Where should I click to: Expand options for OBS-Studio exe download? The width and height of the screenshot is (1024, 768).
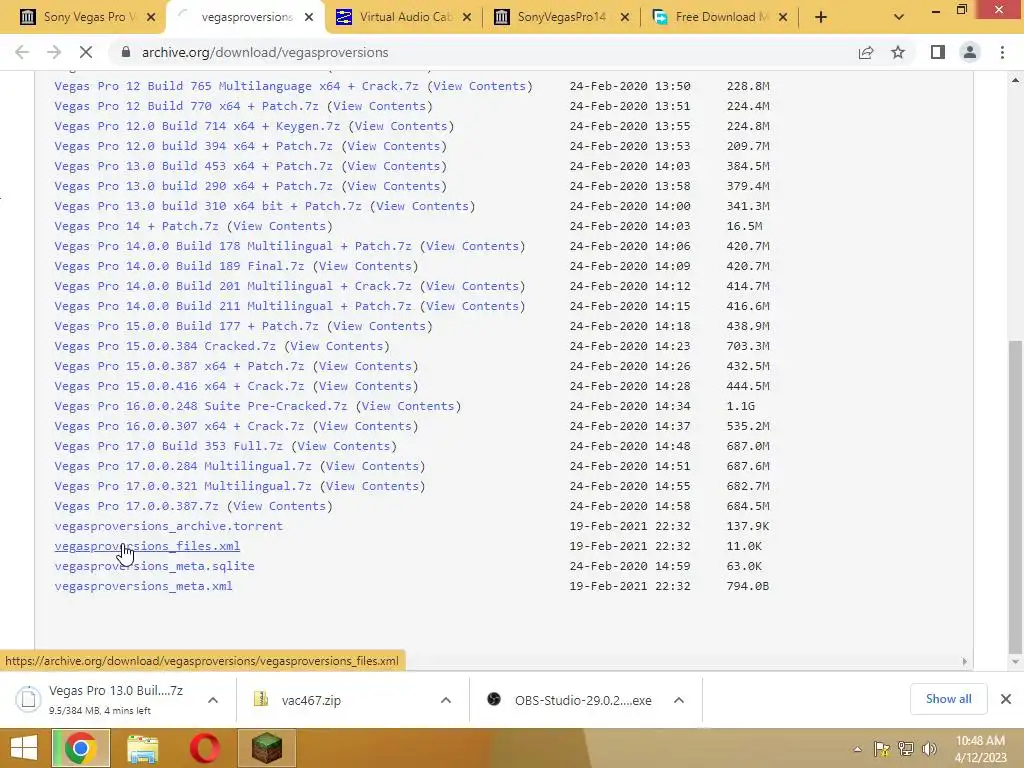click(x=679, y=700)
